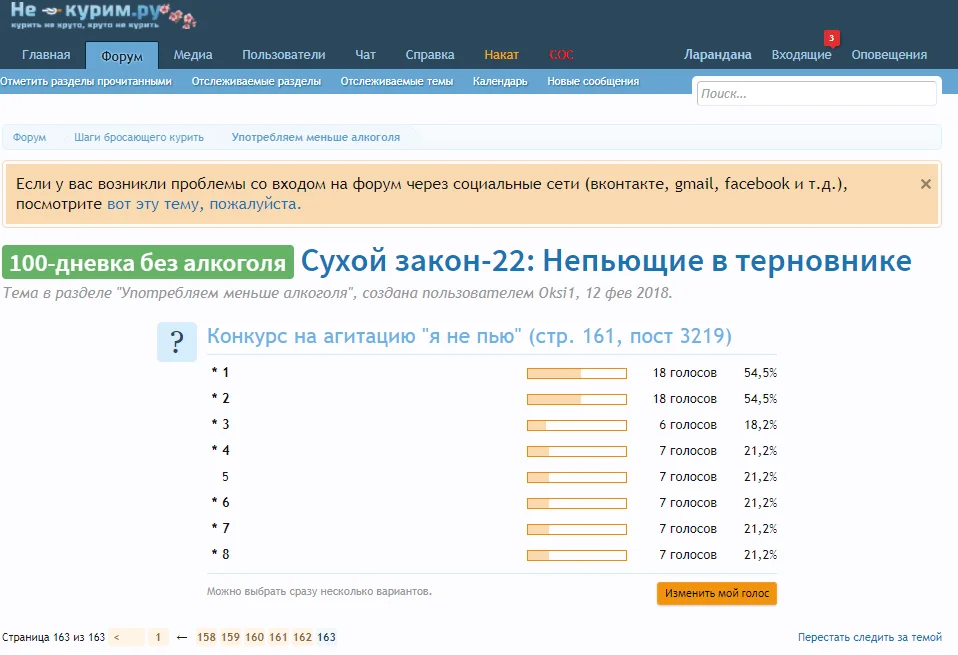Go to page 161
The image size is (958, 655).
(278, 637)
